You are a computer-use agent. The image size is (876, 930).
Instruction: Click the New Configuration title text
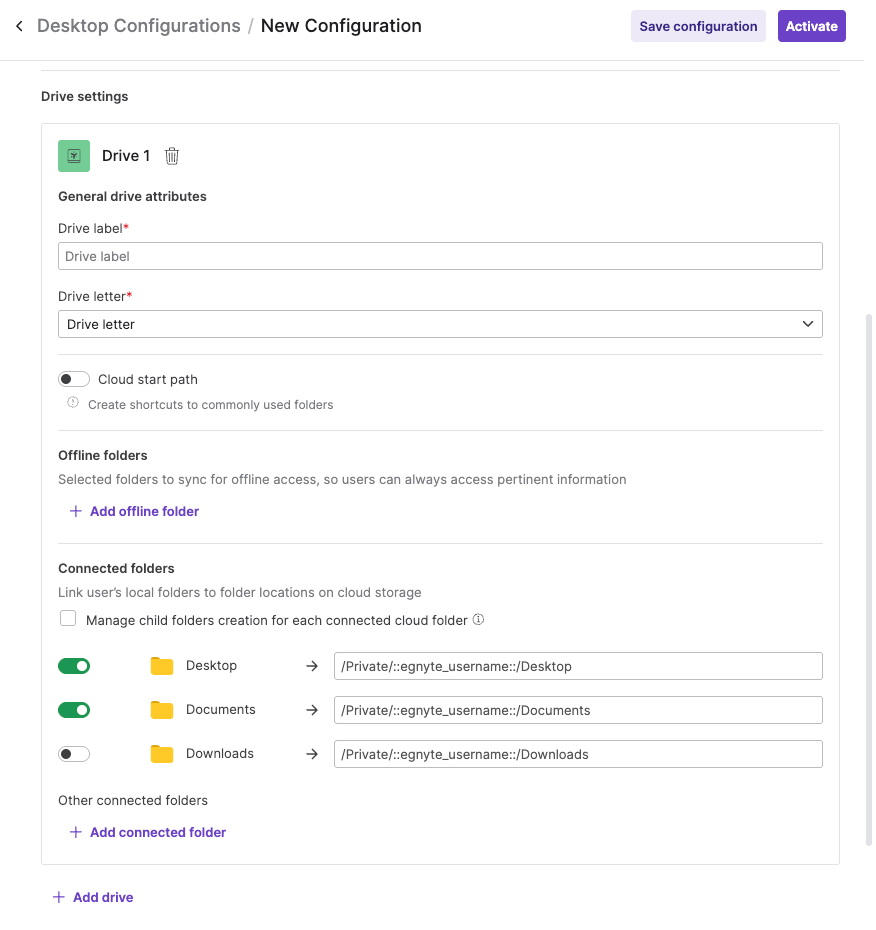tap(341, 26)
